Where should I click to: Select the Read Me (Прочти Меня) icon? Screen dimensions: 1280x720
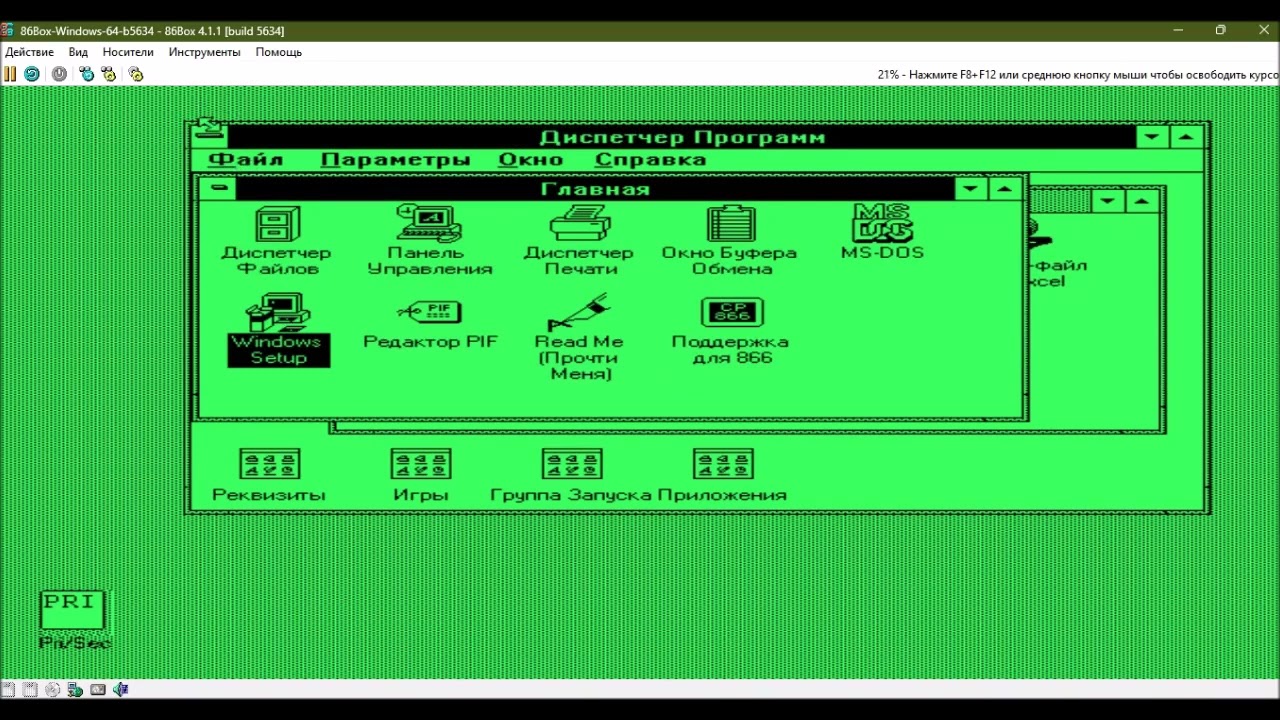click(580, 338)
